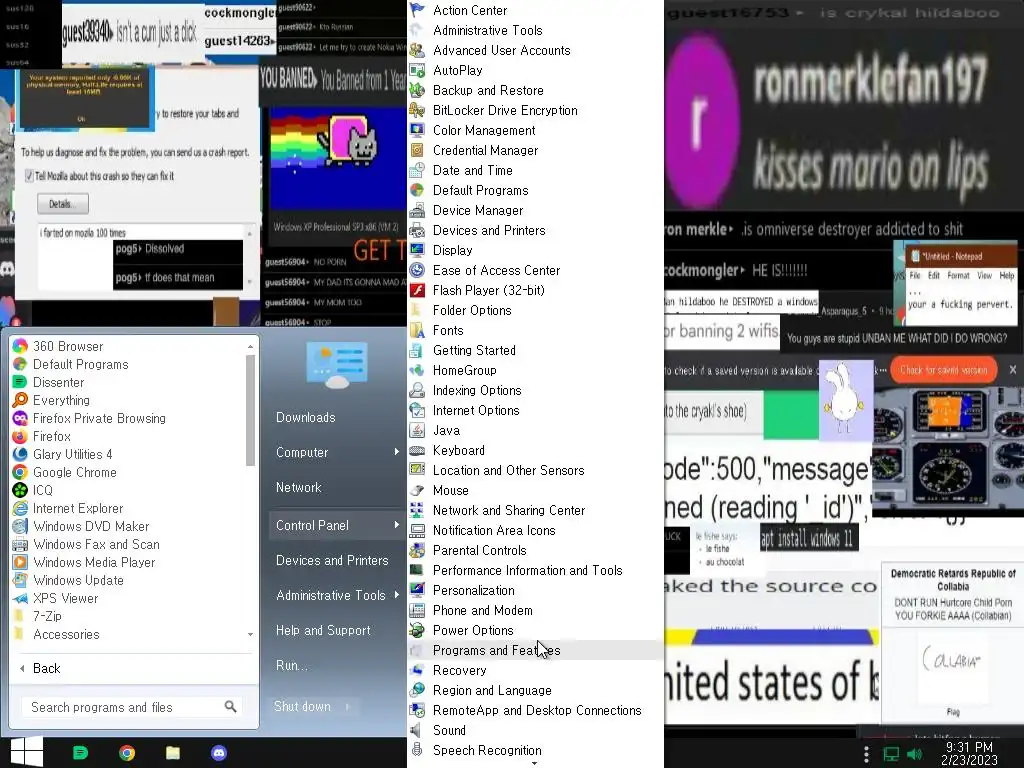The width and height of the screenshot is (1024, 768).
Task: Click the Chrome icon in the taskbar
Action: 127,753
